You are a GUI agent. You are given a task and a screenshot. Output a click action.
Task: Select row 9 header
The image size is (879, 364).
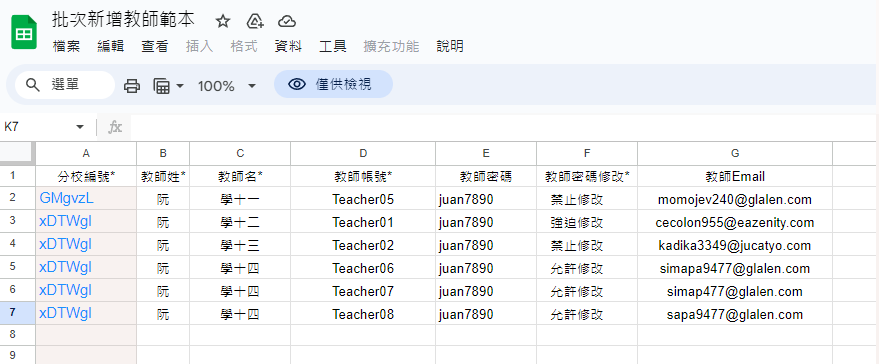pos(18,355)
